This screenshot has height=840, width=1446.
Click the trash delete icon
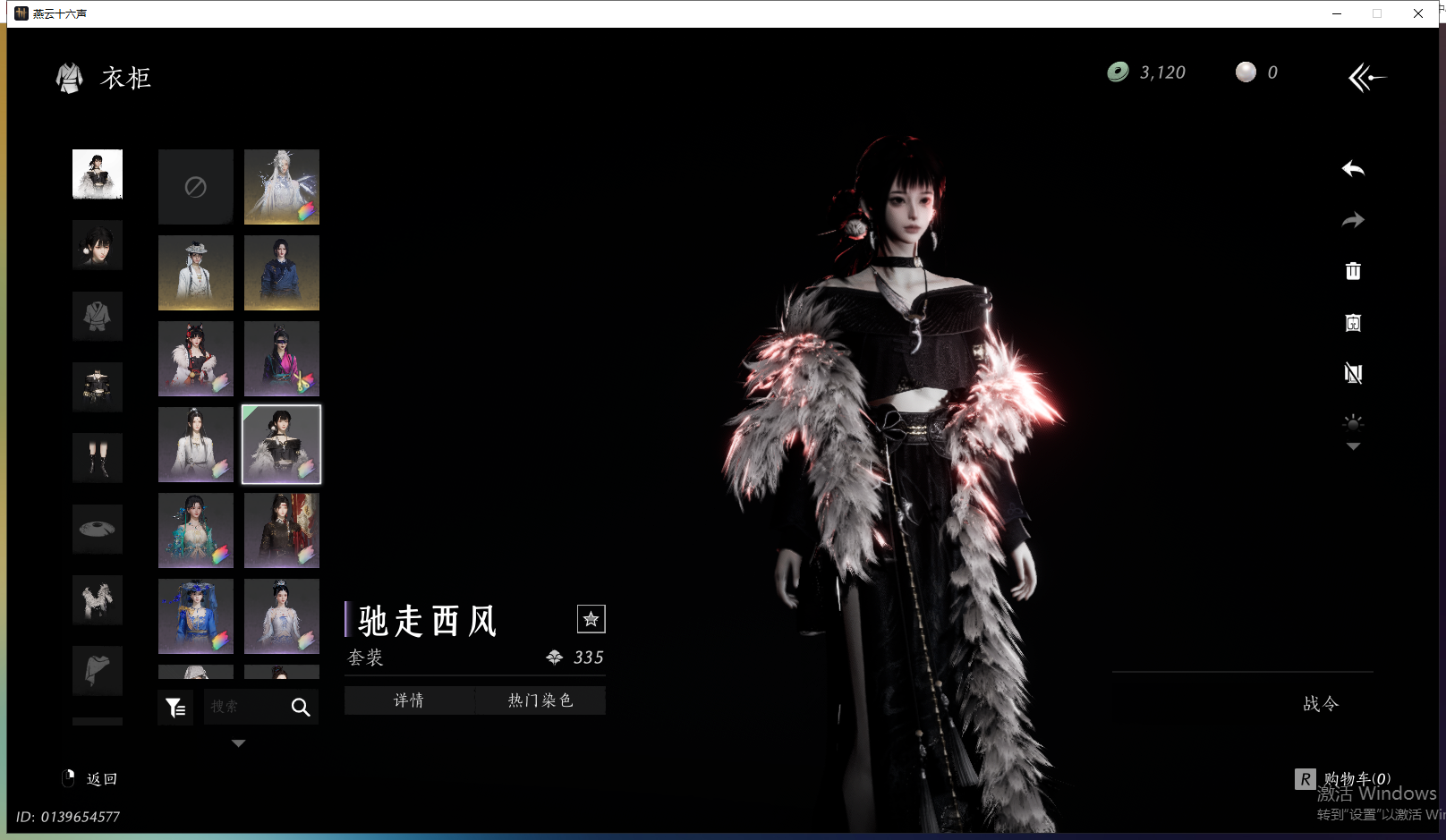1352,271
